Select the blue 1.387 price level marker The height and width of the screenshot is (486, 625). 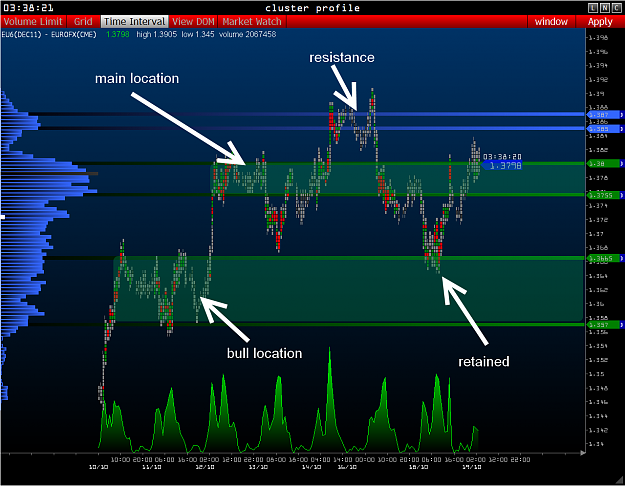coord(603,115)
